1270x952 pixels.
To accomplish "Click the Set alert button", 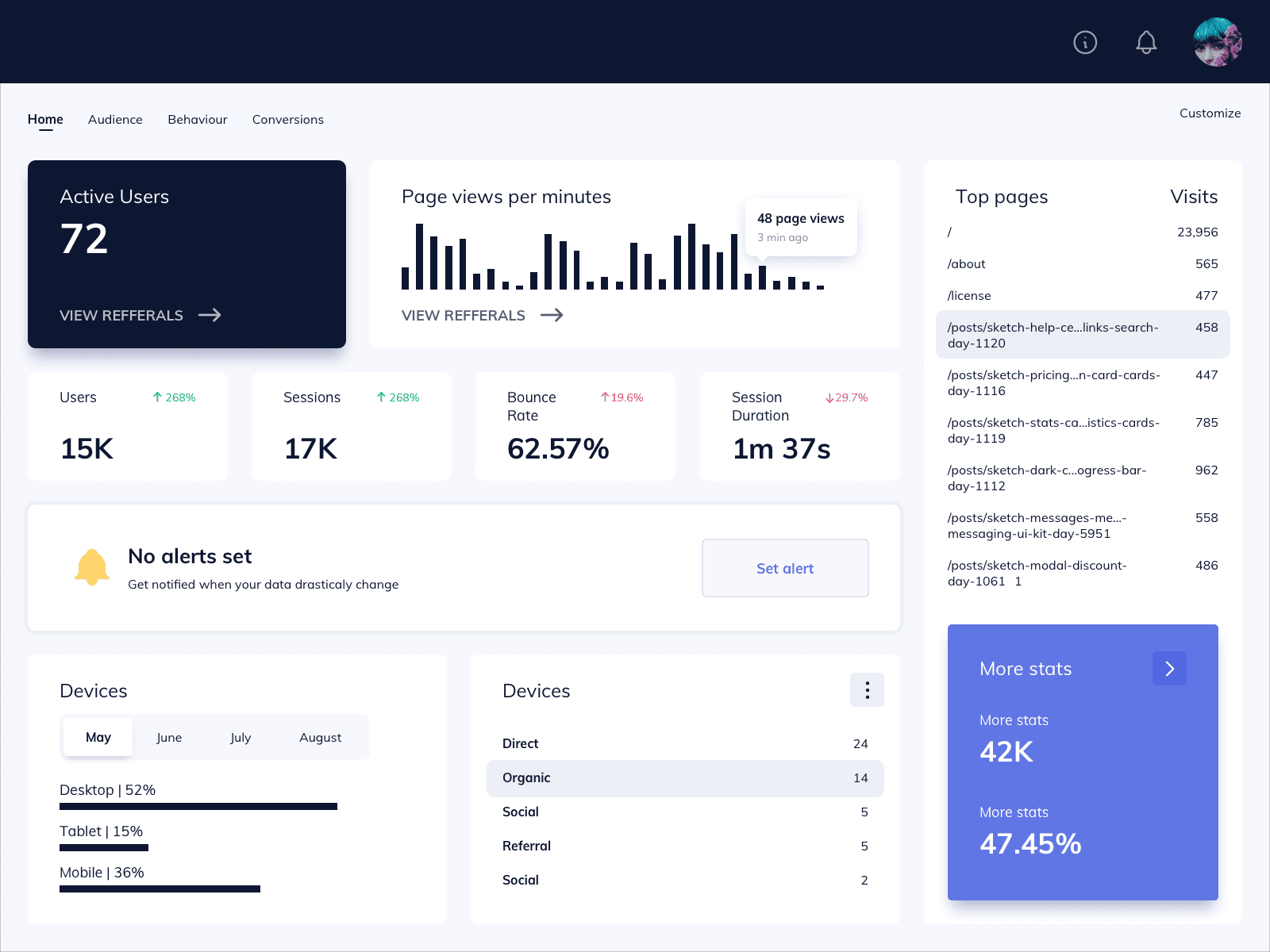I will pyautogui.click(x=784, y=568).
